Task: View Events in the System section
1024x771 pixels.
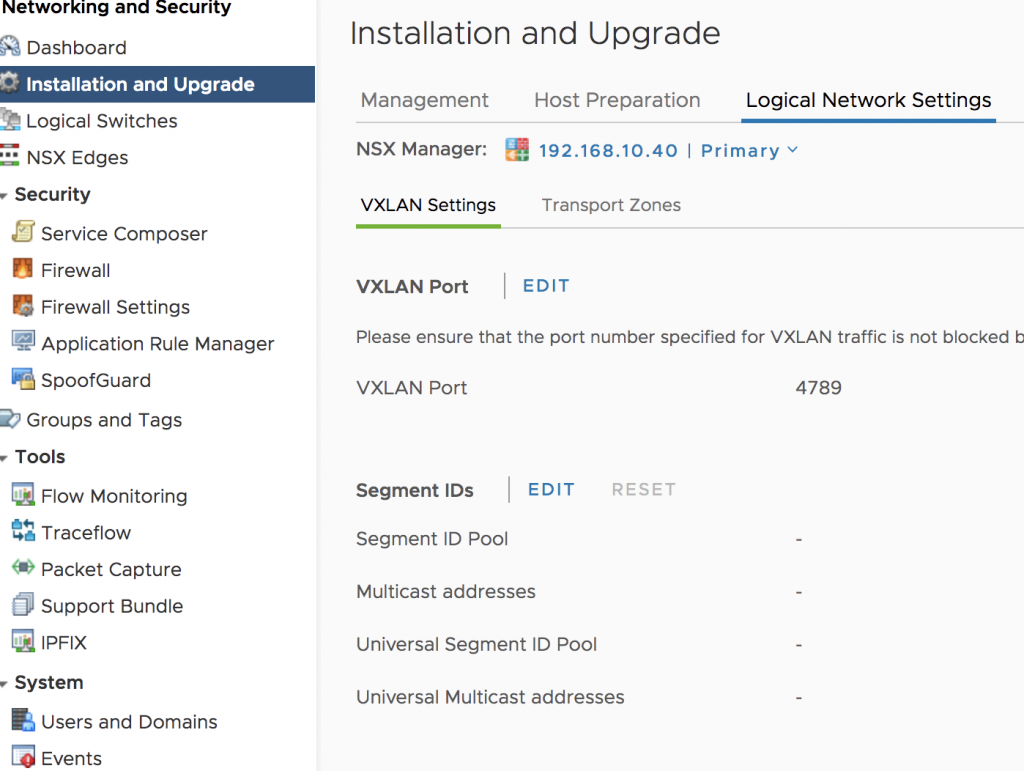Action: 71,758
